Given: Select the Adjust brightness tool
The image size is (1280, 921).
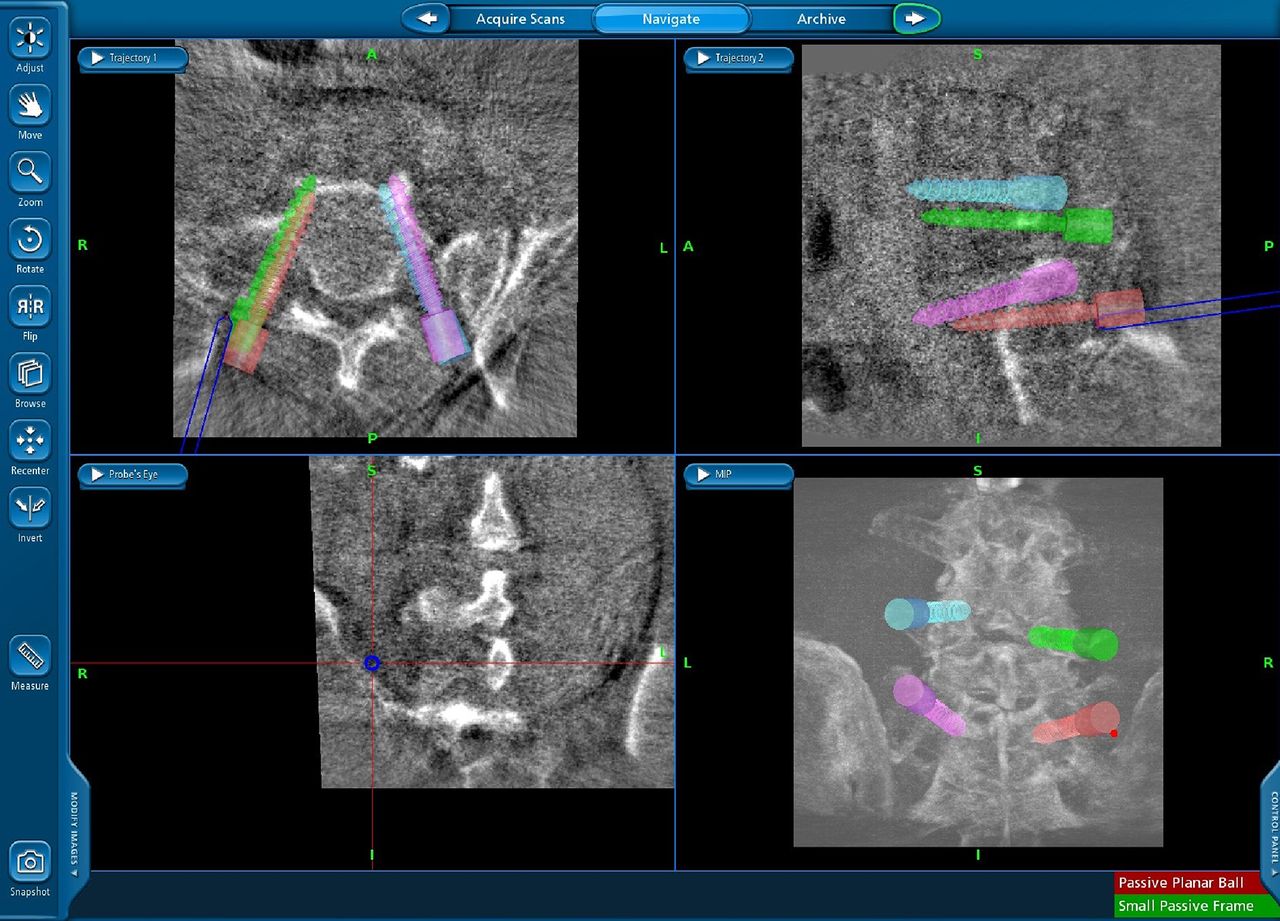Looking at the screenshot, I should click(30, 39).
